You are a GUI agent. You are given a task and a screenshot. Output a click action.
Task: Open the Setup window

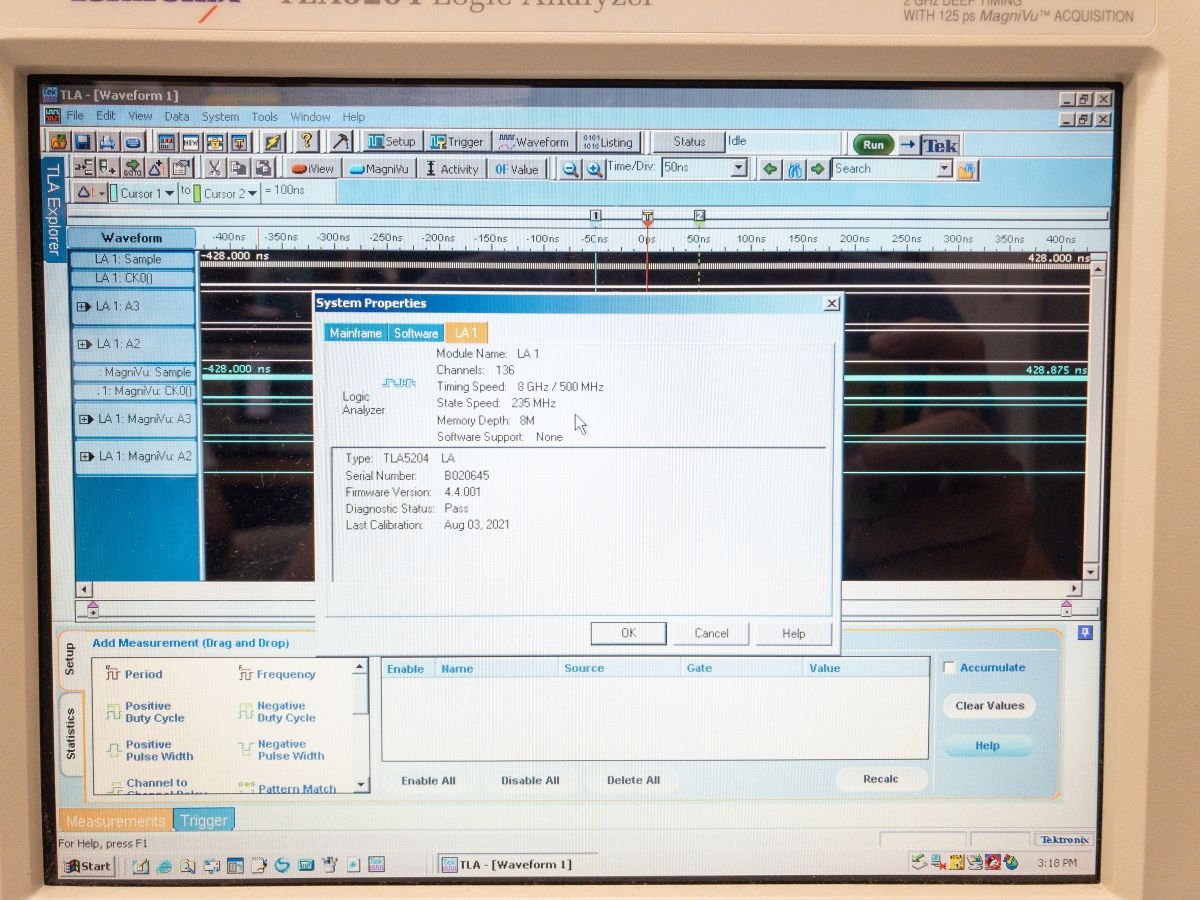(391, 142)
